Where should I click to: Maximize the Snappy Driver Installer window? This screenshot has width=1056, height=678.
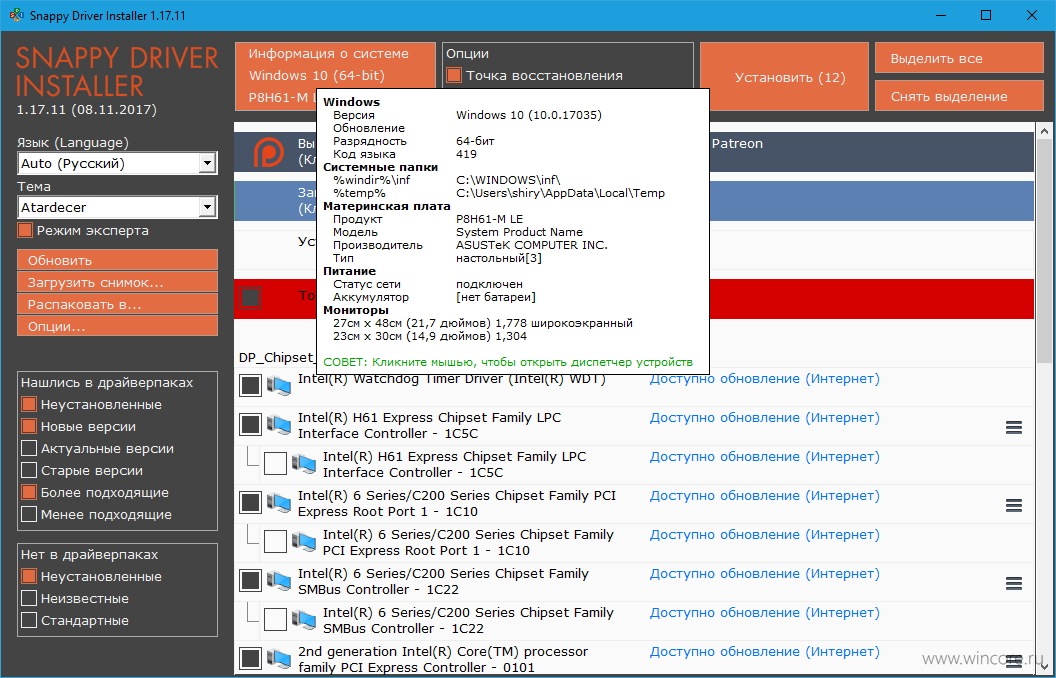986,15
